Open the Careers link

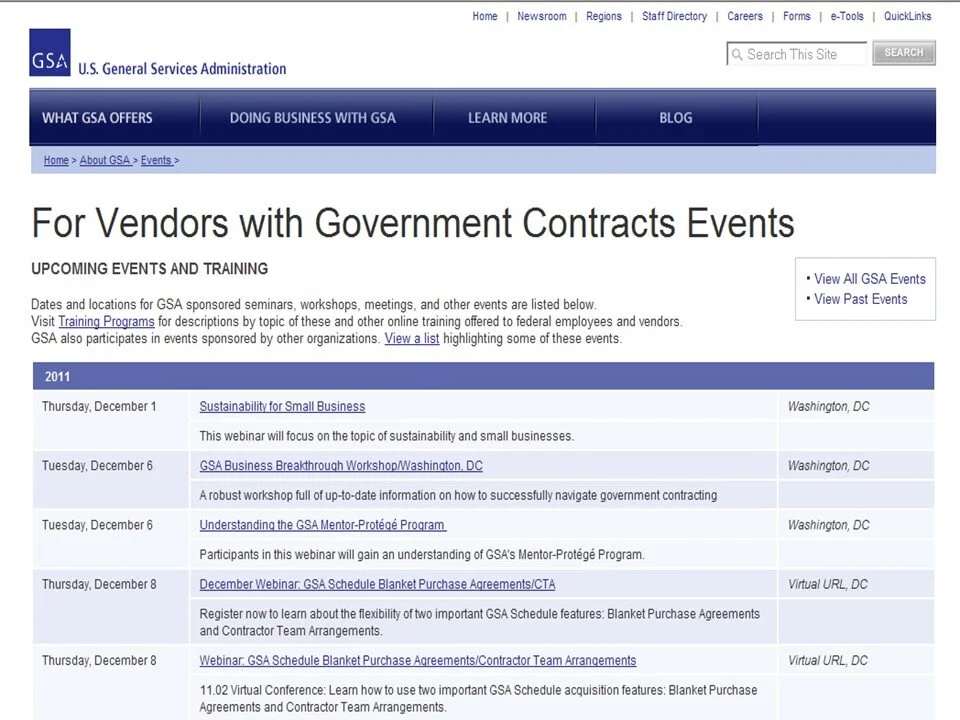(745, 17)
